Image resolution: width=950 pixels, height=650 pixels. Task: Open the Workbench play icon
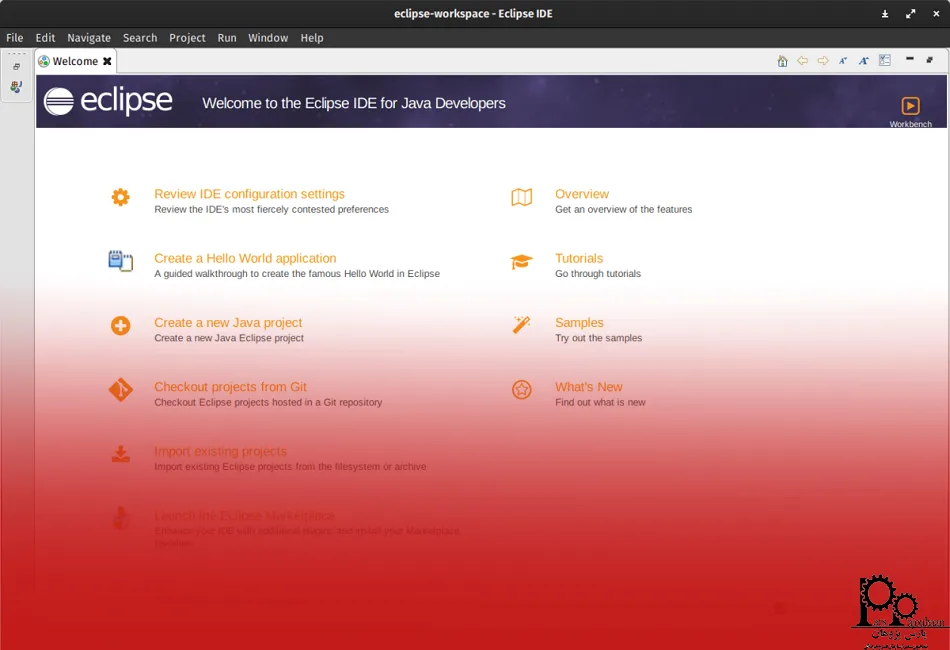click(910, 106)
